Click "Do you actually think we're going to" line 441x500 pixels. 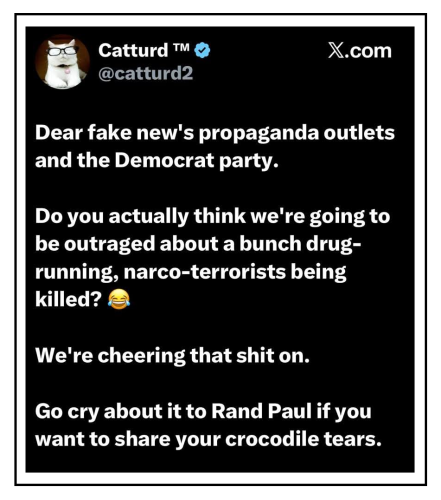pos(212,217)
